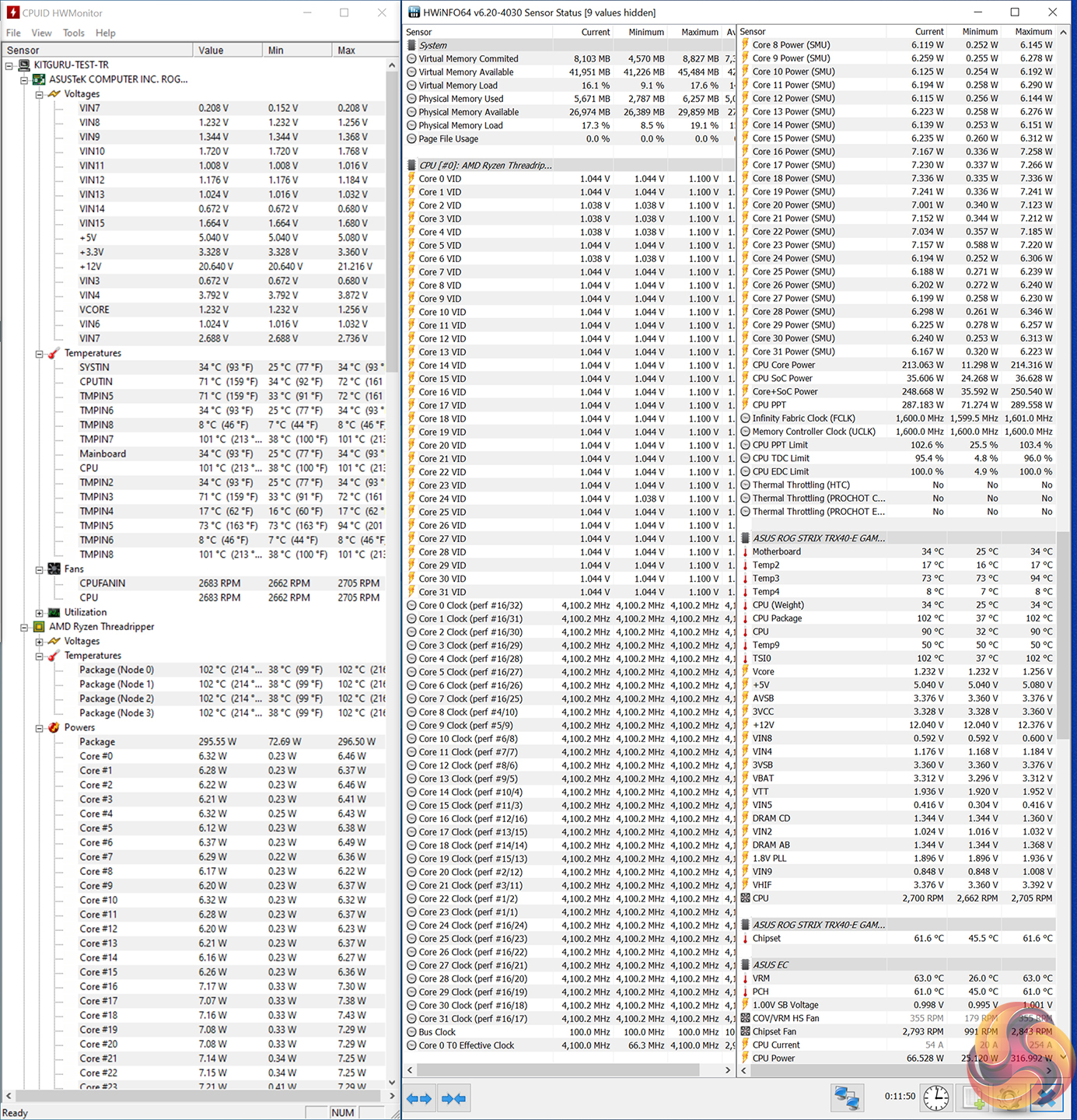This screenshot has width=1077, height=1120.
Task: Expand the AMD Ryzen Threadripper Voltages node
Action: (x=39, y=642)
